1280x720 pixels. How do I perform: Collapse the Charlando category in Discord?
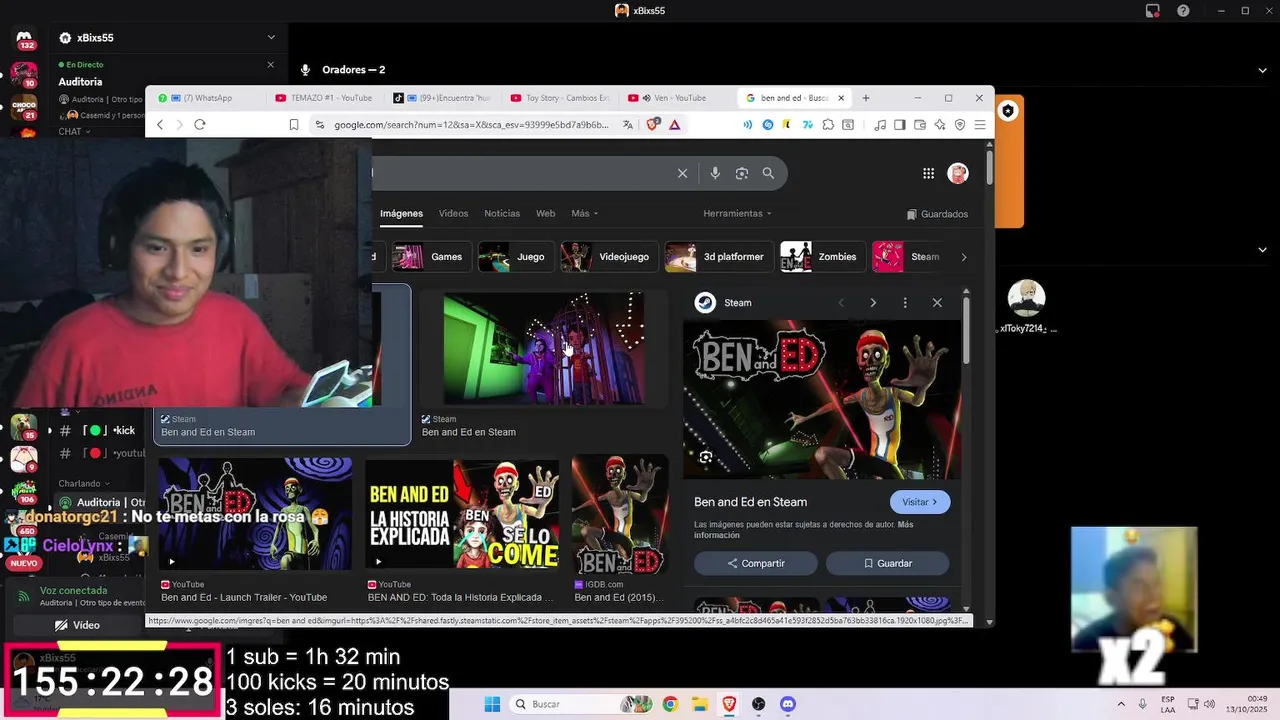point(84,483)
